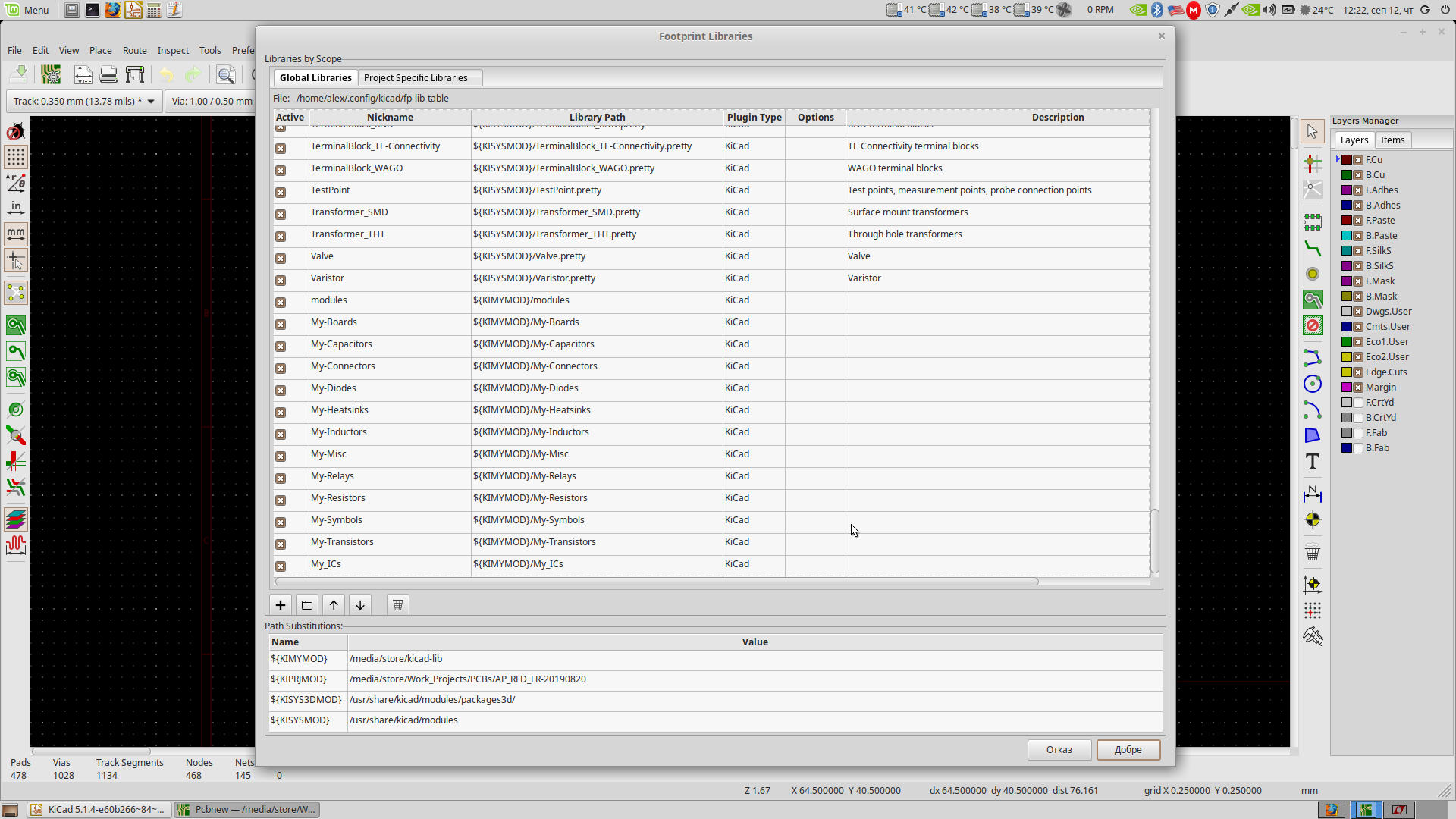Click the library table vertical scrollbar
Viewport: 1456px width, 819px height.
(1155, 541)
